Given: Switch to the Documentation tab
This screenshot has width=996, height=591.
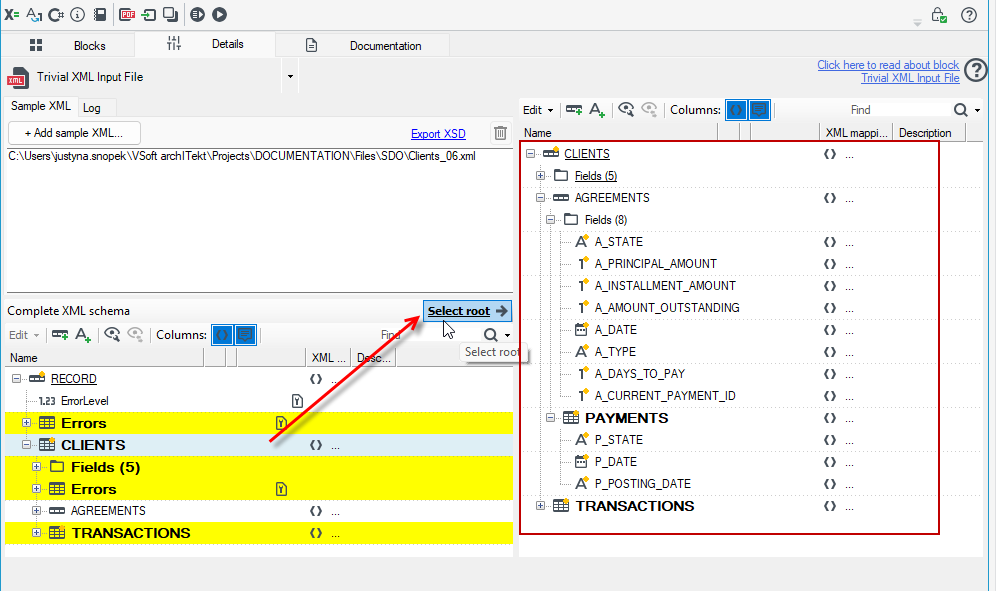Looking at the screenshot, I should point(363,45).
